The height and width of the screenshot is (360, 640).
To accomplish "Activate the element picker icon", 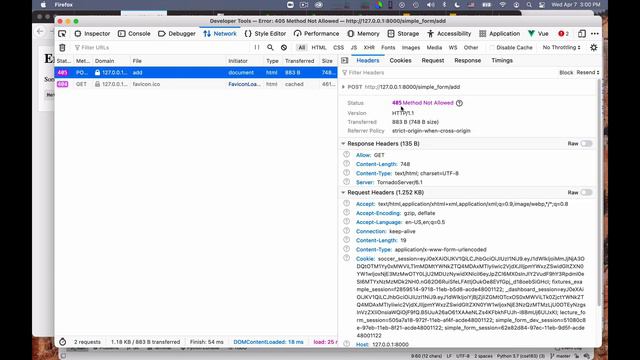I will (62, 34).
